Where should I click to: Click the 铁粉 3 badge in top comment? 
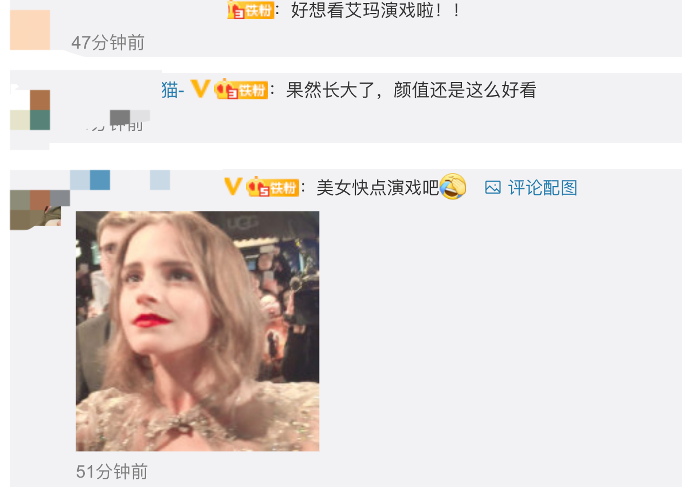coord(251,10)
